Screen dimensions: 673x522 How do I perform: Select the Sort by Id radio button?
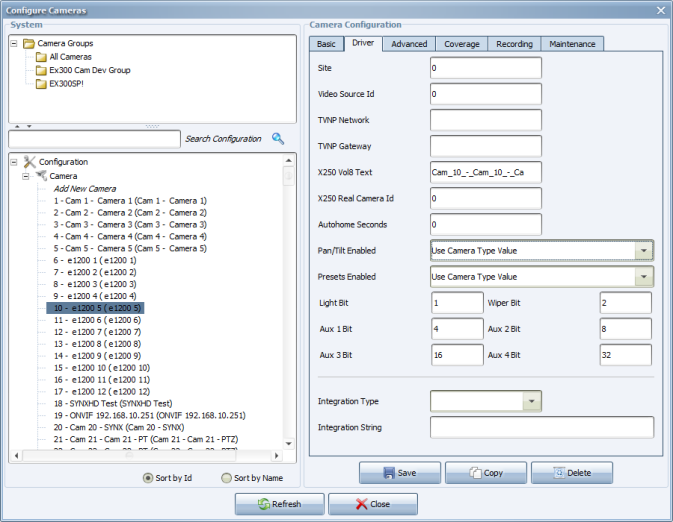click(149, 478)
